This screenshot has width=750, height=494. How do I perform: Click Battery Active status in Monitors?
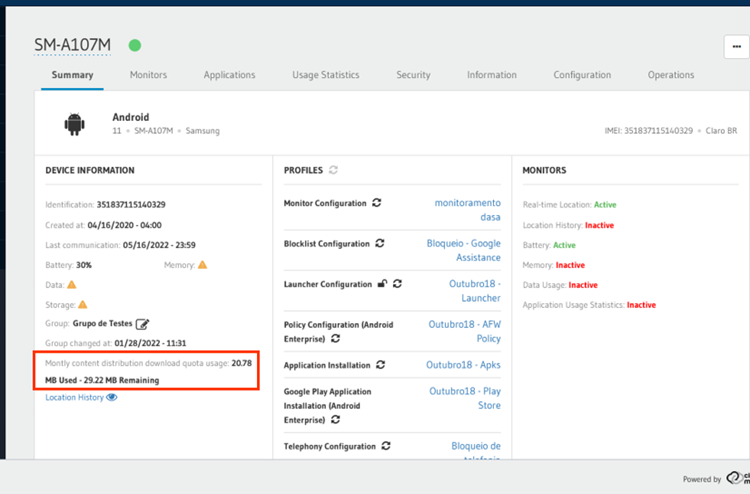click(x=564, y=245)
